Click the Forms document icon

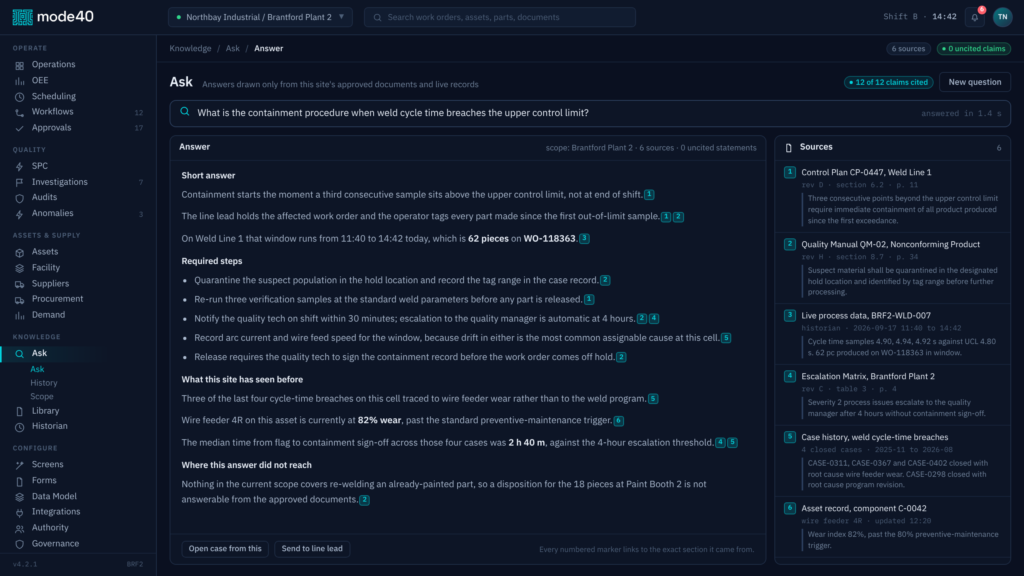[20, 481]
